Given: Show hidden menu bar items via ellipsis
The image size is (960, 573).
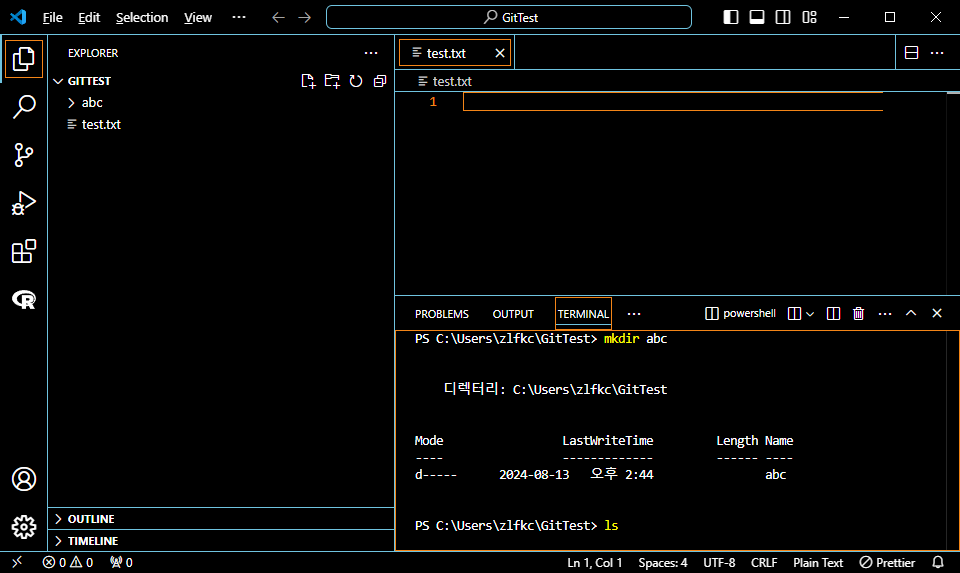Looking at the screenshot, I should [x=239, y=18].
